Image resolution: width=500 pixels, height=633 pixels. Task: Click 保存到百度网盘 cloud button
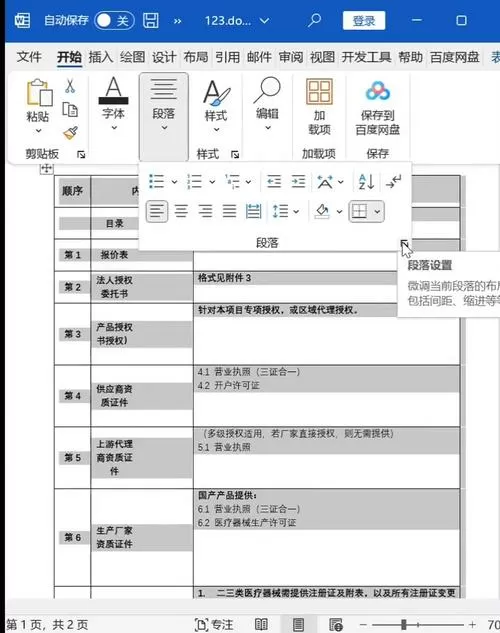pyautogui.click(x=378, y=108)
